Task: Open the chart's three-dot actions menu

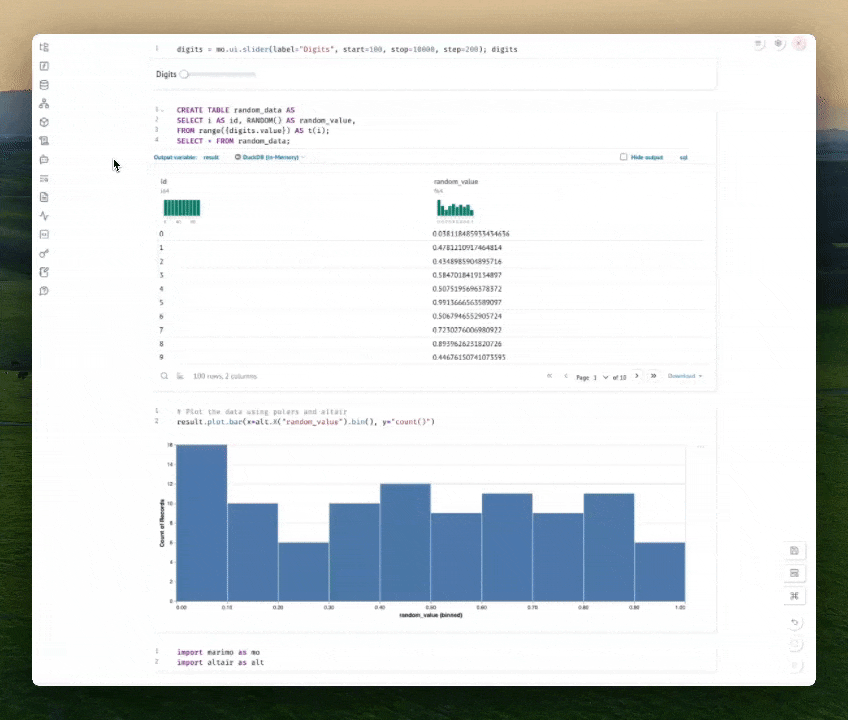Action: (700, 446)
